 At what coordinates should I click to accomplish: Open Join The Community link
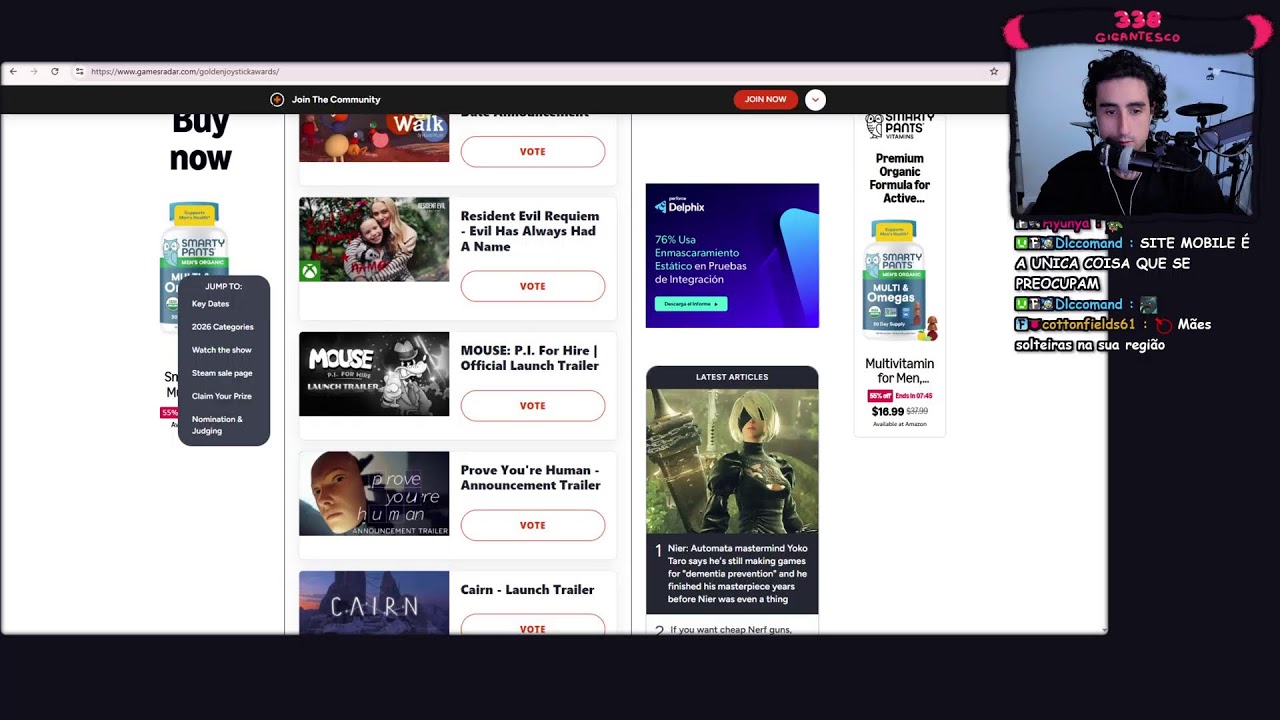coord(336,99)
